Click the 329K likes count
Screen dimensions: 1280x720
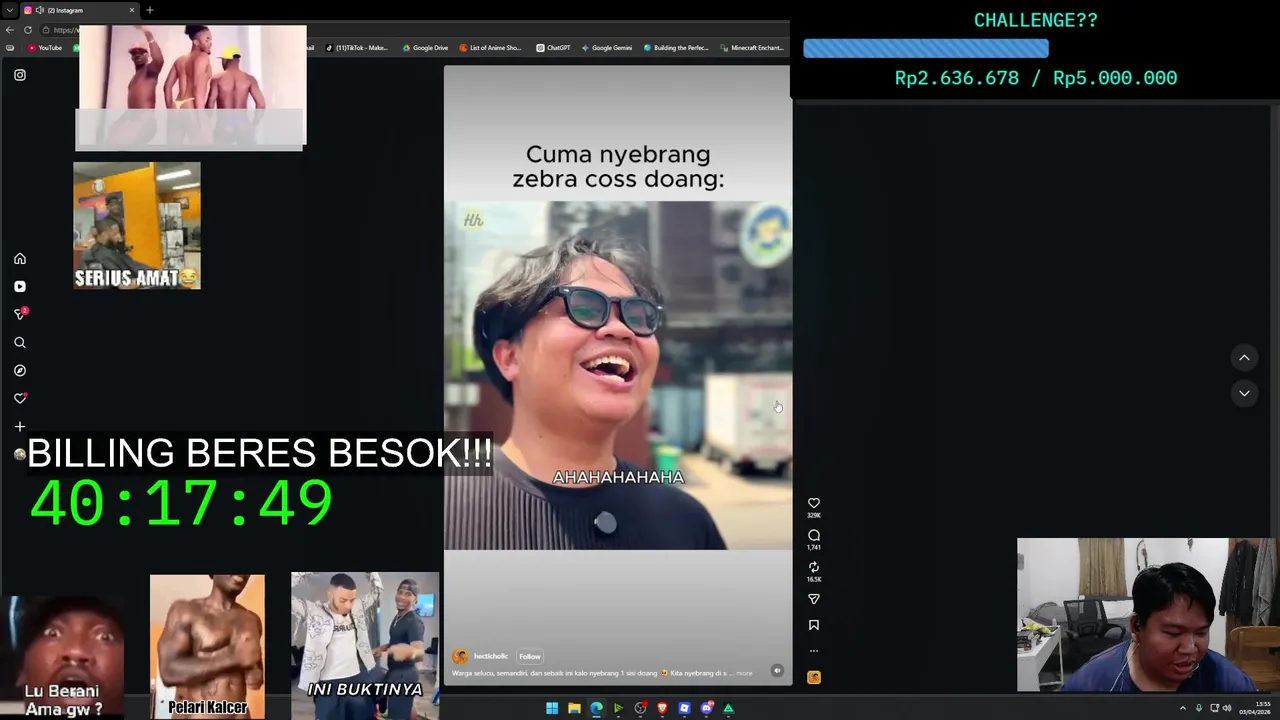tap(814, 516)
